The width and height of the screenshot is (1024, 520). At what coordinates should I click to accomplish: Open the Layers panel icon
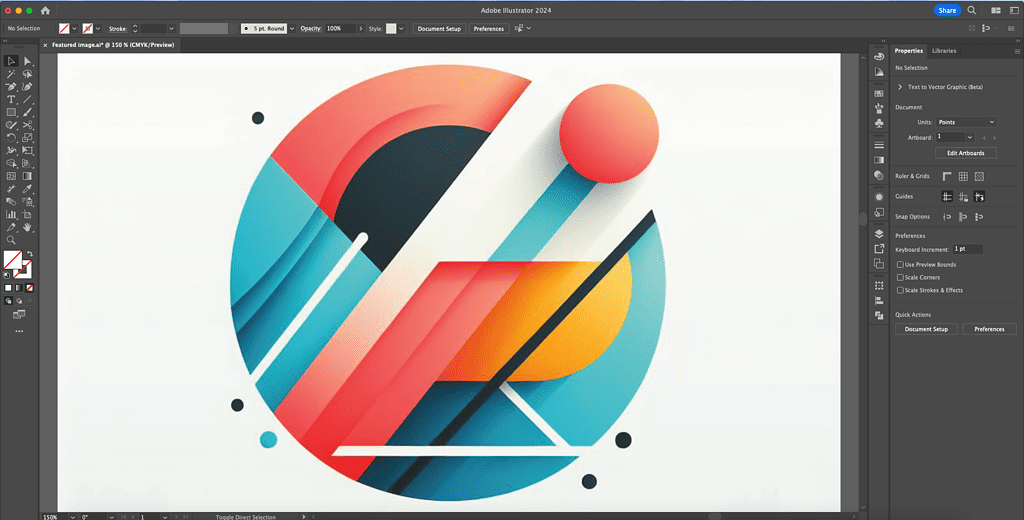point(878,233)
